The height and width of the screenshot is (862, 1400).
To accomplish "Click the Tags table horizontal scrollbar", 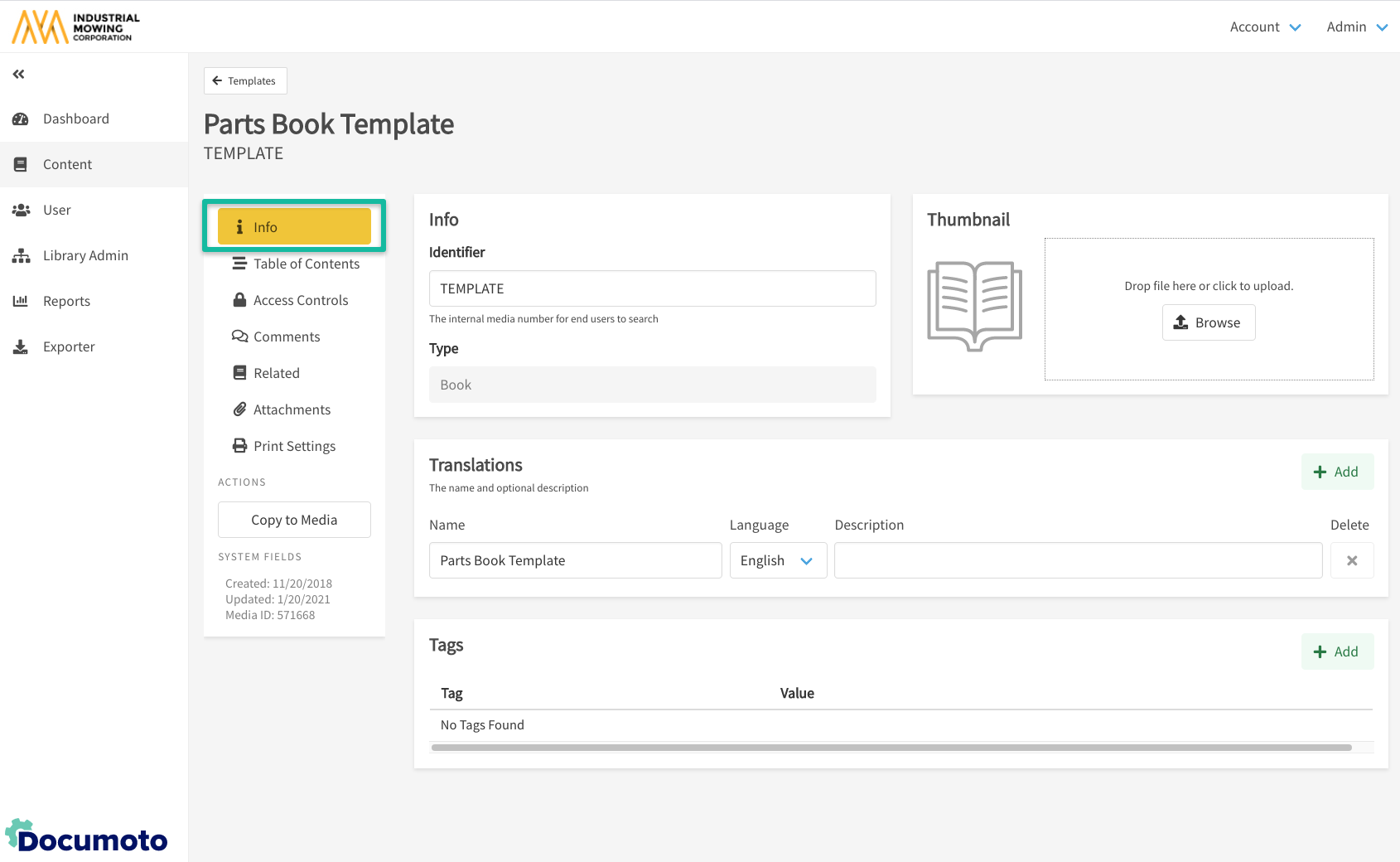I will tap(891, 748).
